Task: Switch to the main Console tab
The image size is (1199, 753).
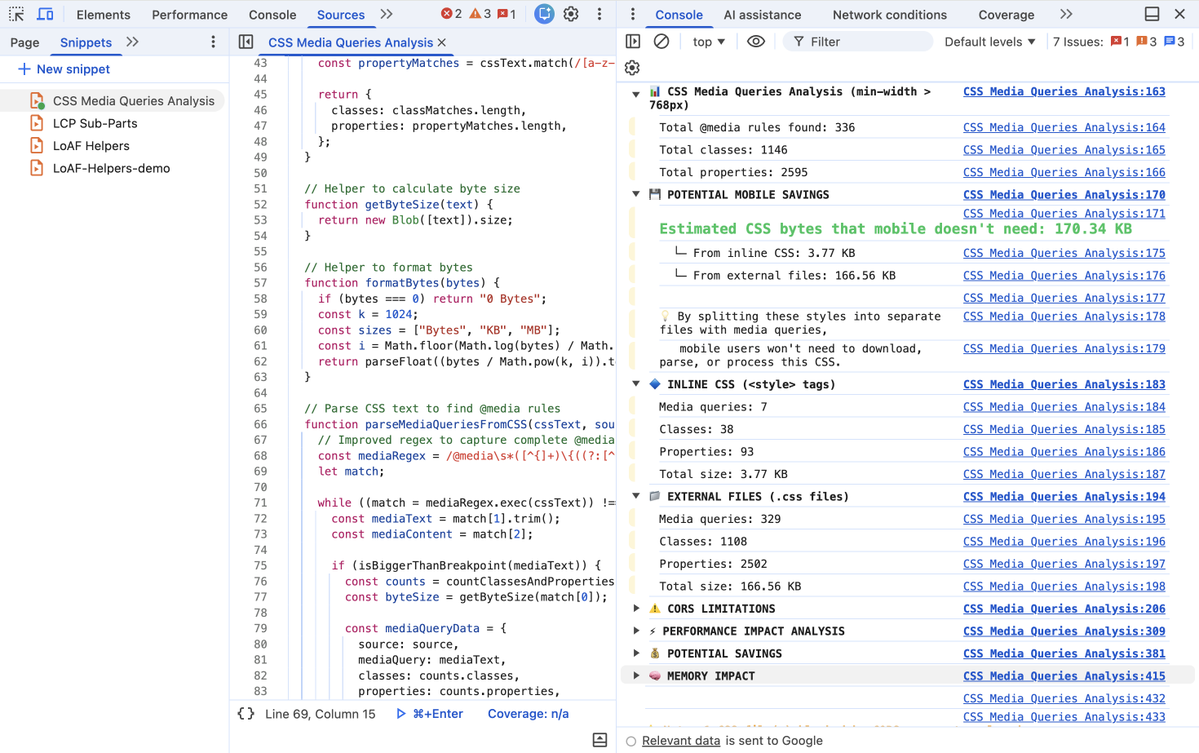Action: coord(272,15)
